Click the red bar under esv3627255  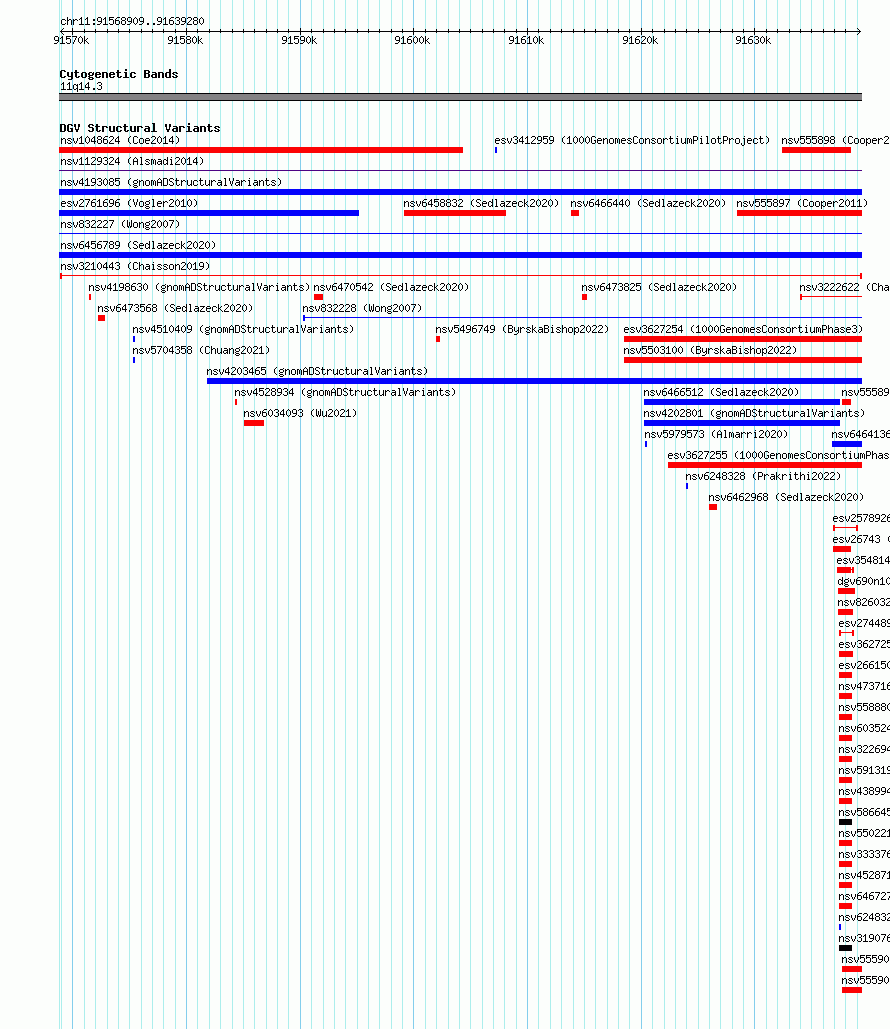pos(765,465)
